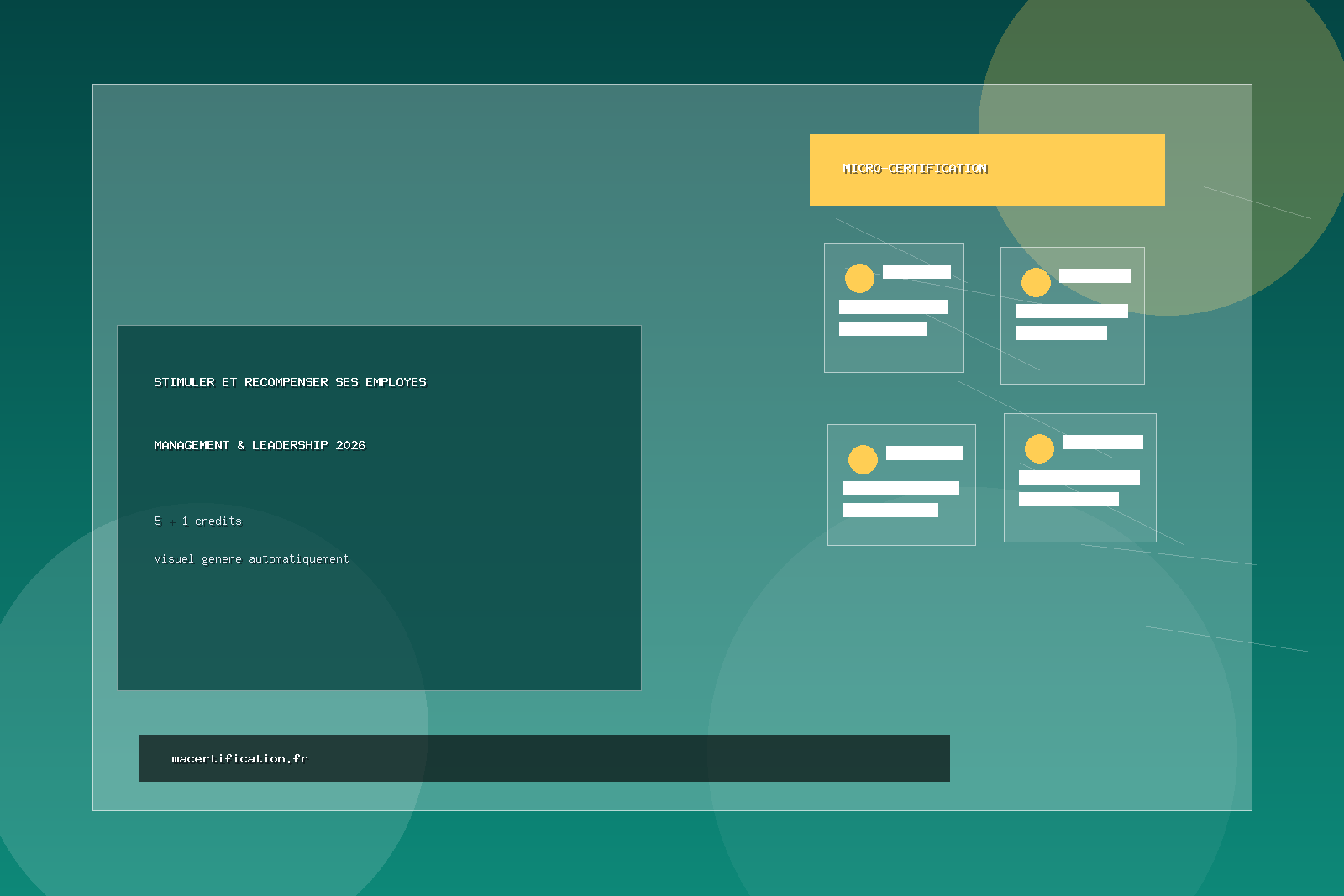Click the "5 + 1 credits" label
The image size is (1344, 896).
click(x=197, y=521)
